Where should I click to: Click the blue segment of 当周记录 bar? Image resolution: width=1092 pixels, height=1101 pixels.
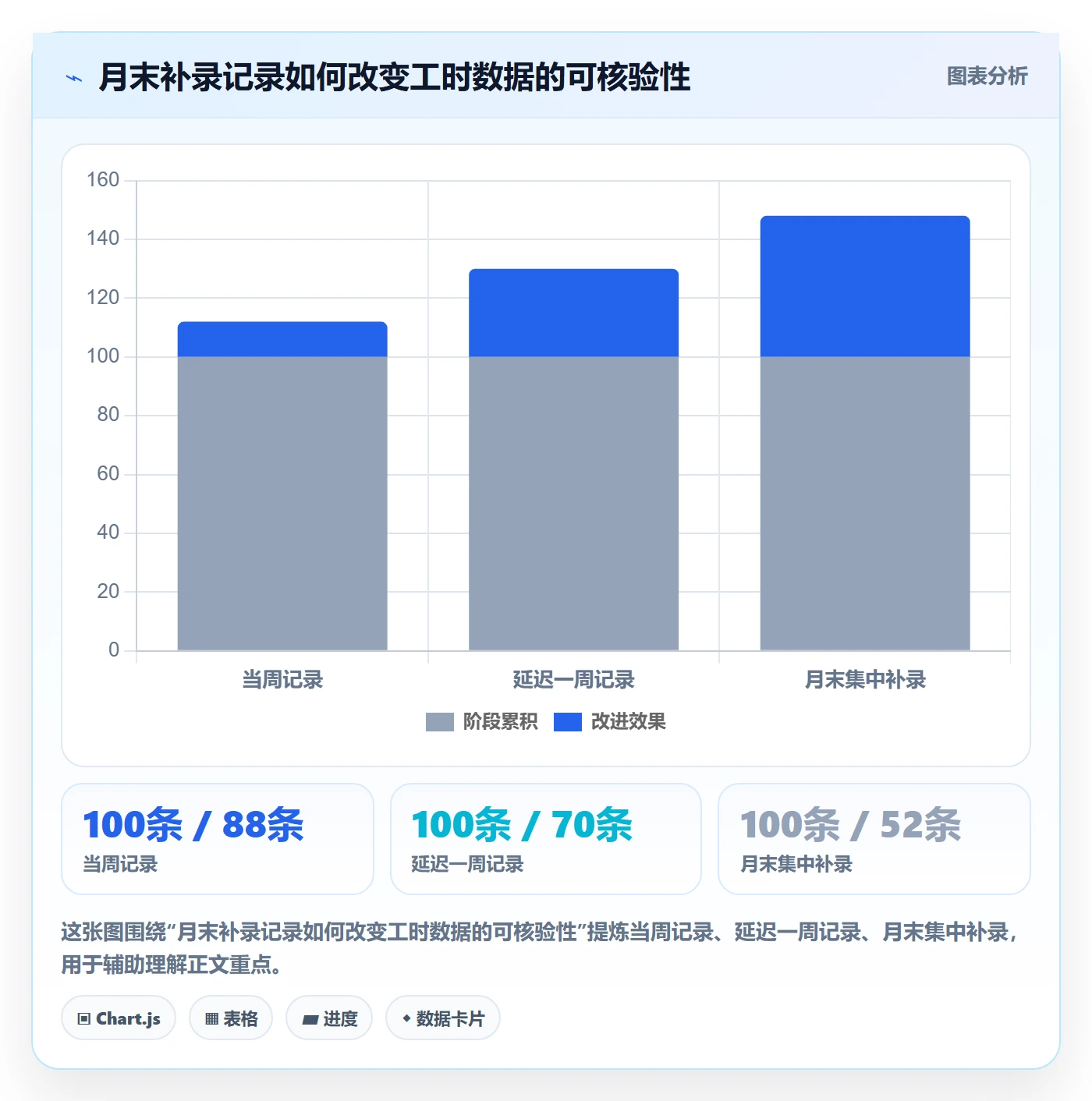click(282, 339)
